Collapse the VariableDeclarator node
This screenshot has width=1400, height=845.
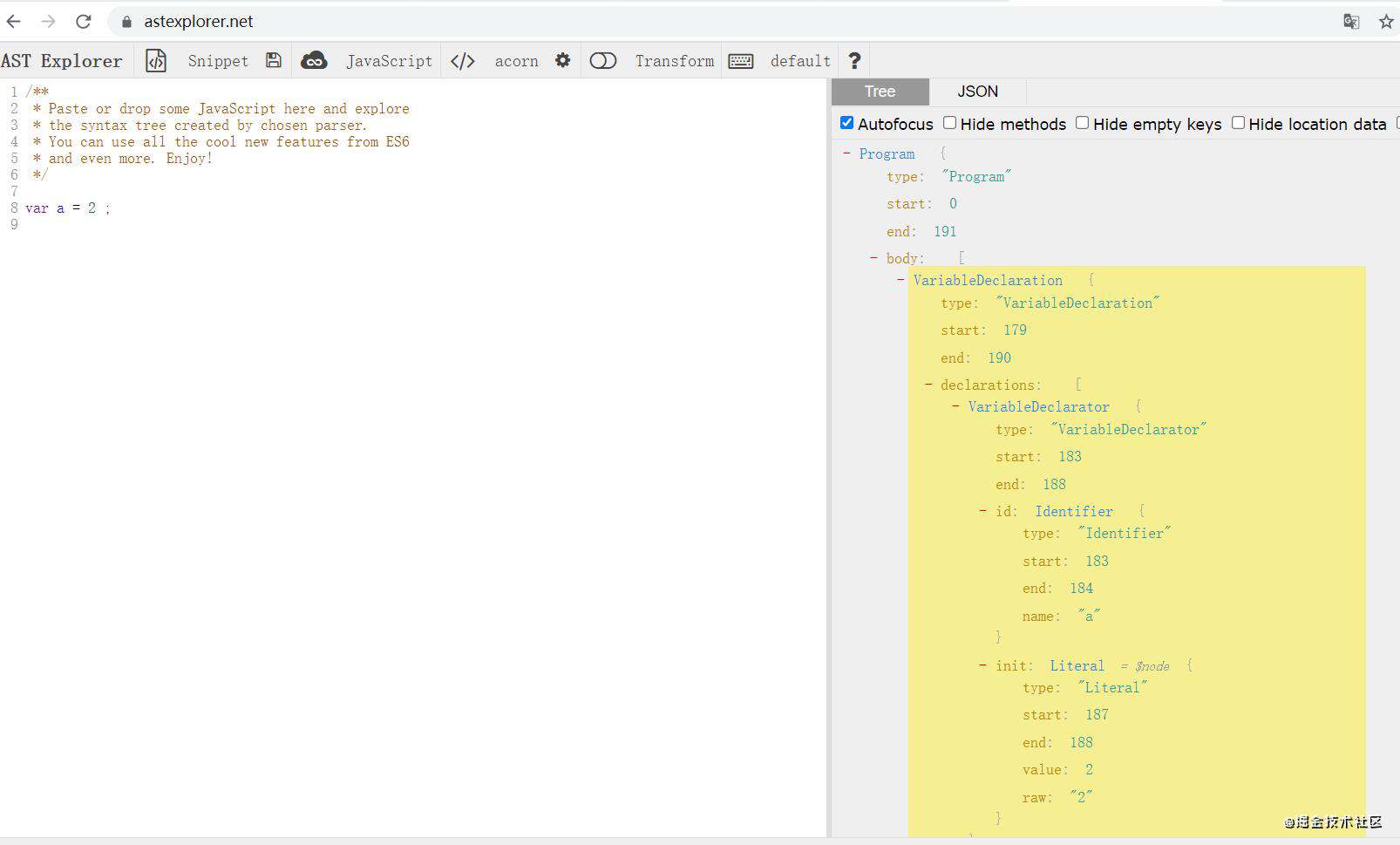pos(955,406)
